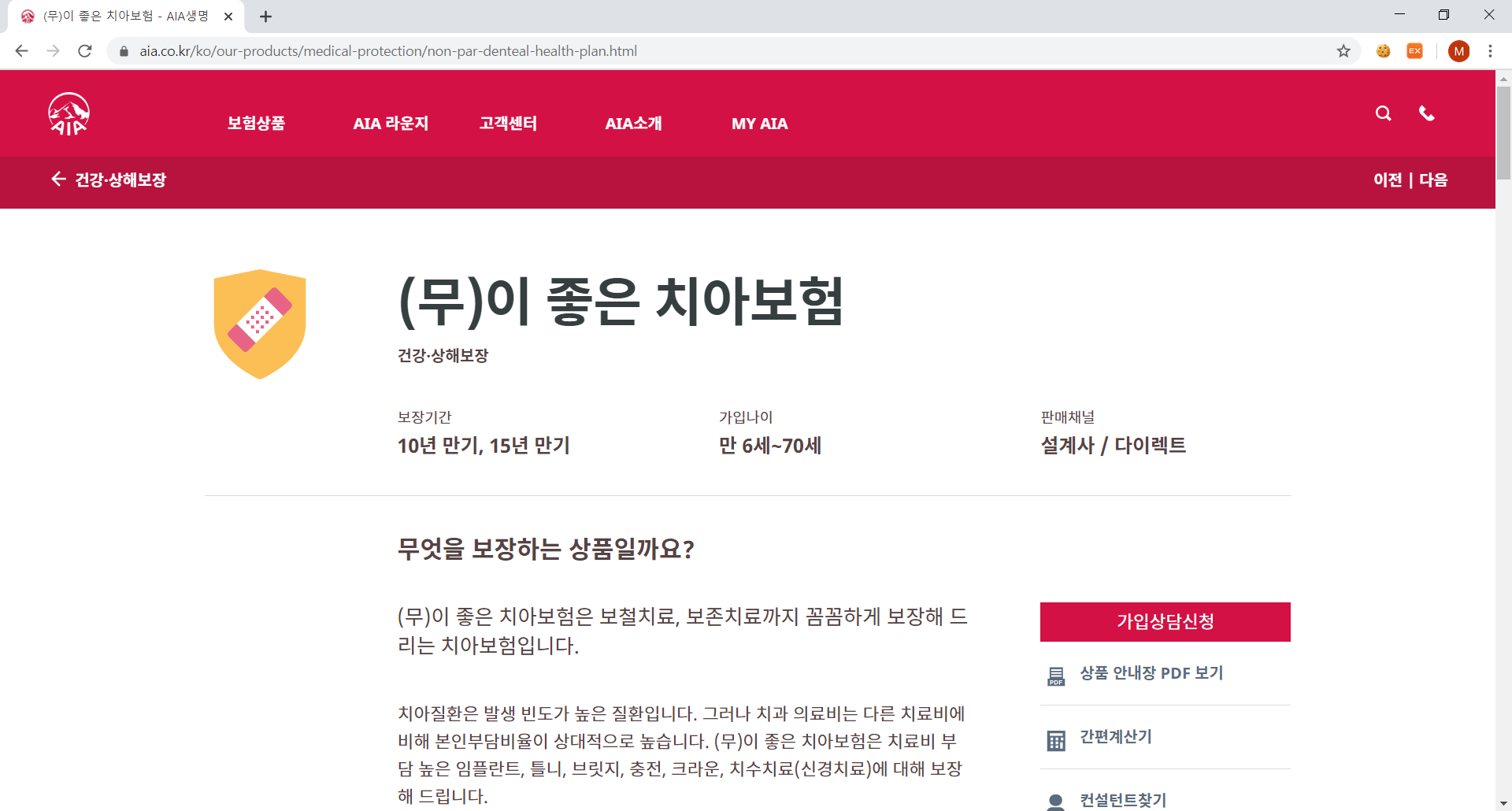Viewport: 1512px width, 811px height.
Task: Open the cookie extension icon in toolbar
Action: coord(1383,51)
